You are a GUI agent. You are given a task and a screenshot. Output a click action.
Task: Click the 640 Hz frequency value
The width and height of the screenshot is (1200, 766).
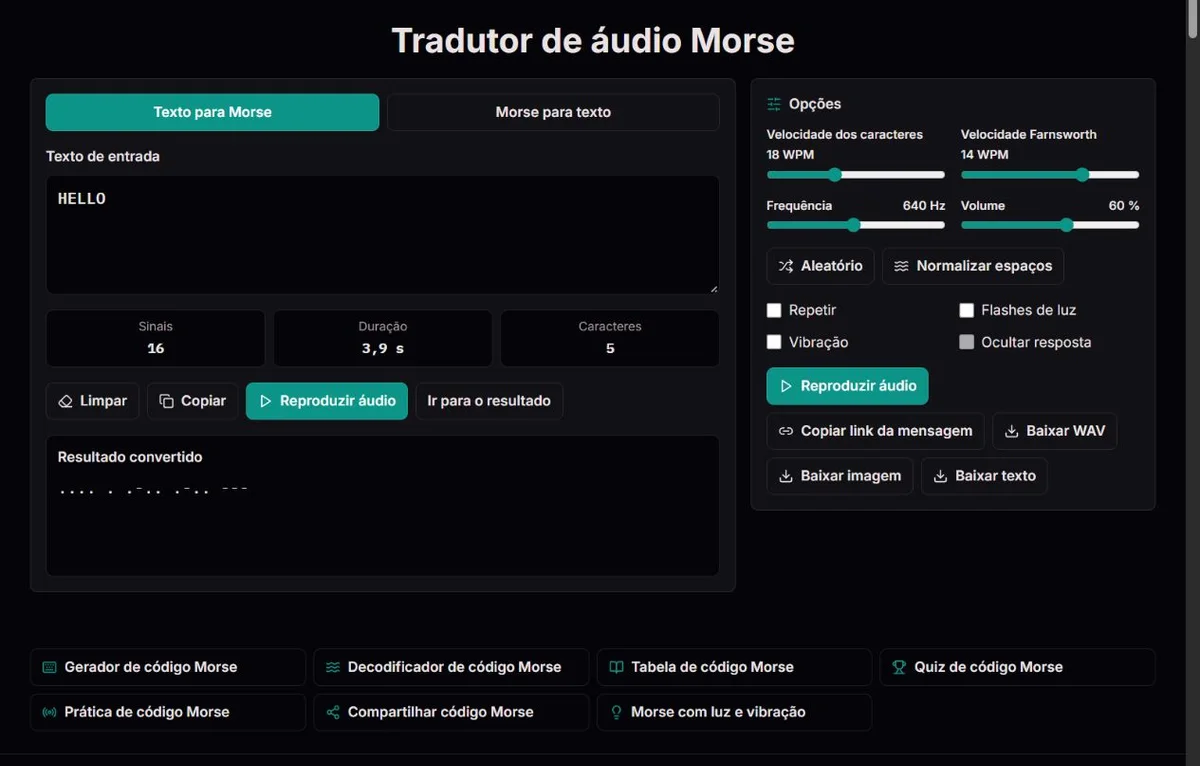click(x=924, y=205)
